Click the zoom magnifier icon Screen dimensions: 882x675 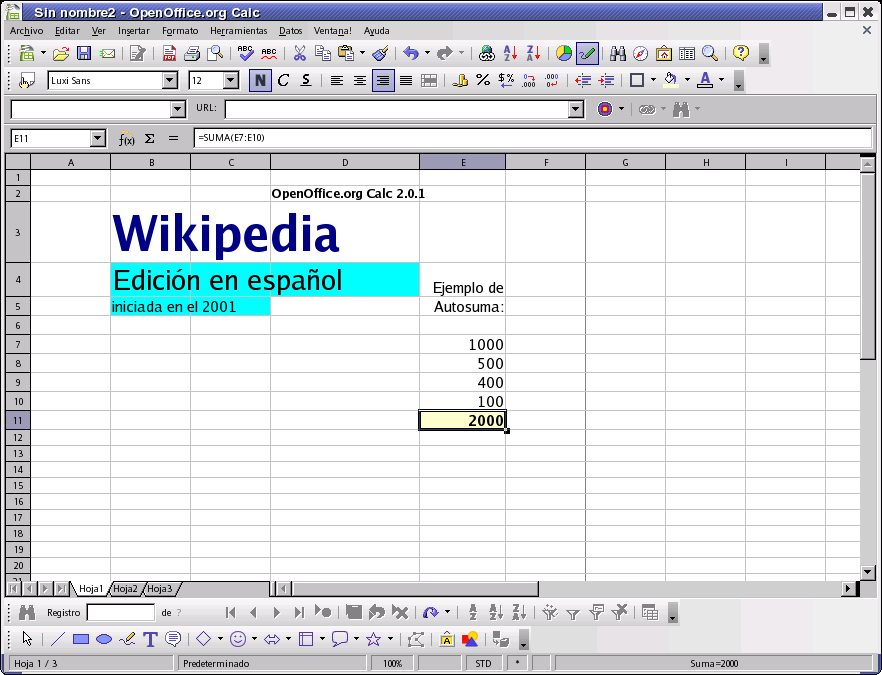(710, 53)
